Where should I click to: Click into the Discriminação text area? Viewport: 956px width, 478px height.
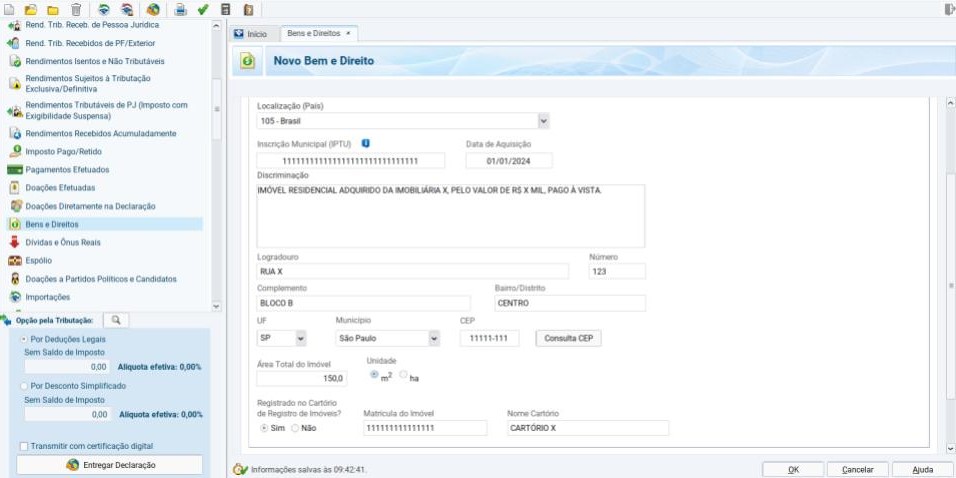(450, 215)
